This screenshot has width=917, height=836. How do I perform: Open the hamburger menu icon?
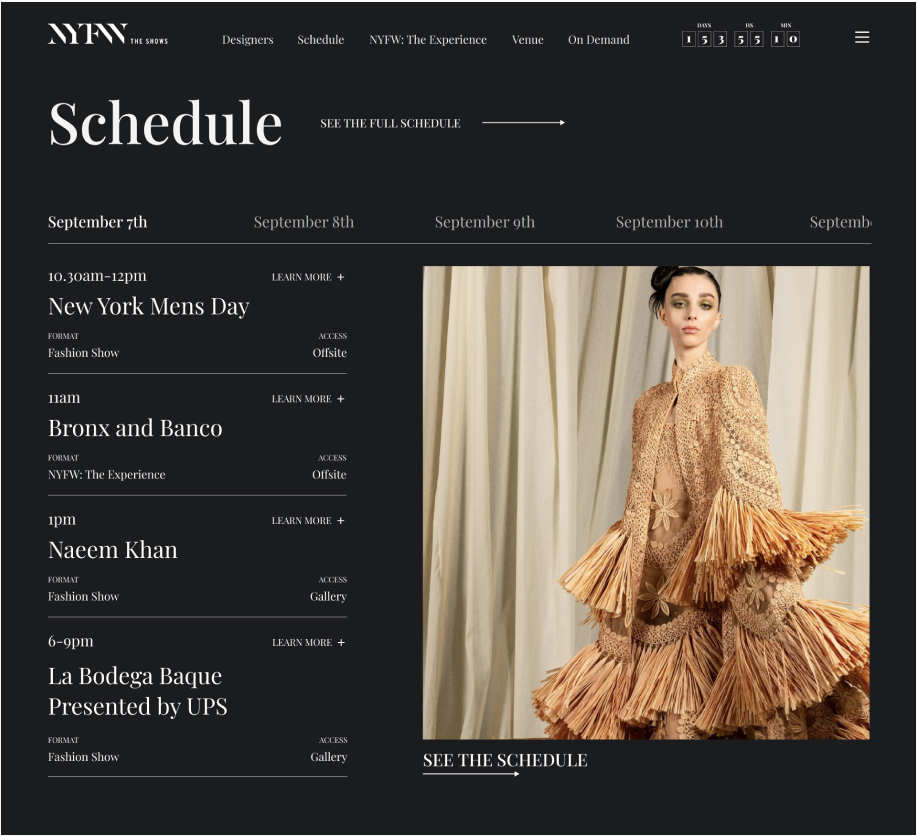point(861,38)
